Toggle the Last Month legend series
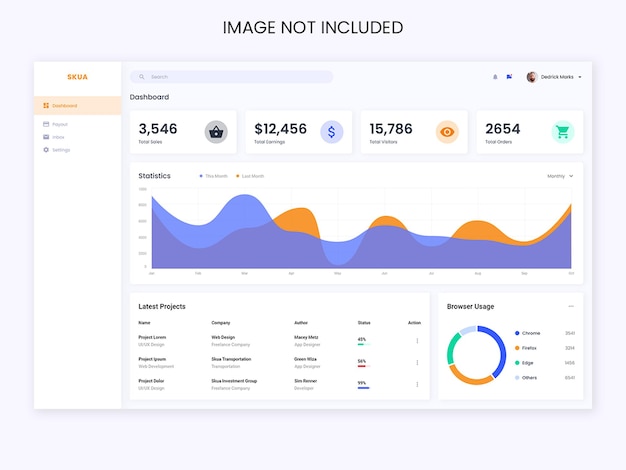This screenshot has height=470, width=626. (250, 176)
